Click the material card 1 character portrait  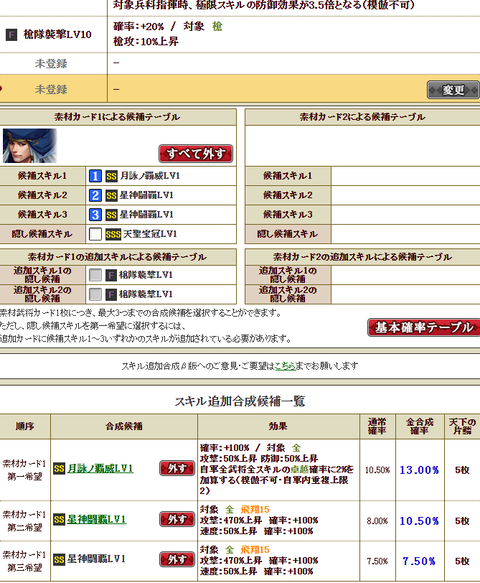click(30, 146)
